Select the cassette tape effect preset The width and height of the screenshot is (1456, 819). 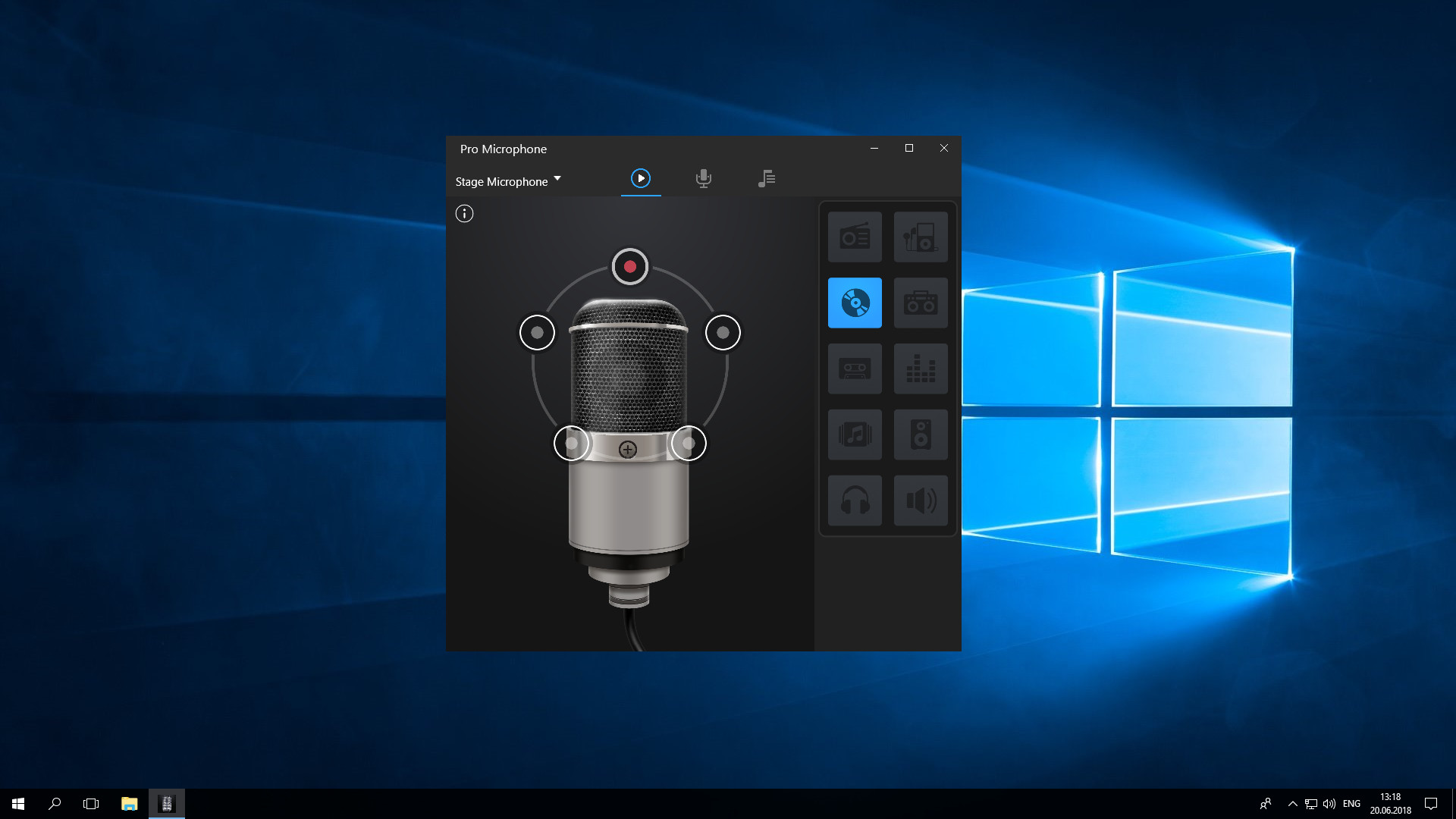pyautogui.click(x=855, y=369)
